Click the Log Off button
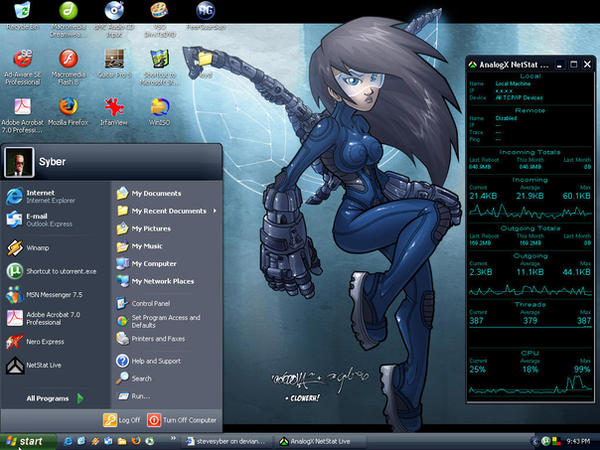 click(x=122, y=420)
